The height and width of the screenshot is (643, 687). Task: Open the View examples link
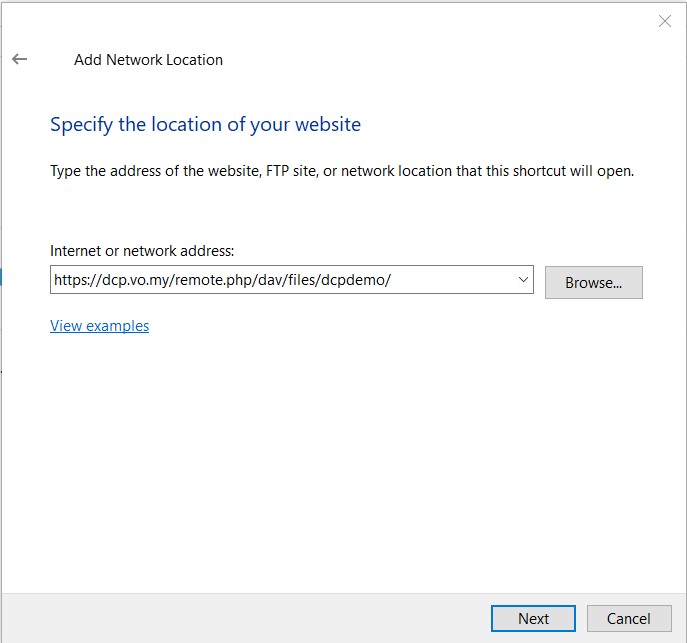click(99, 326)
